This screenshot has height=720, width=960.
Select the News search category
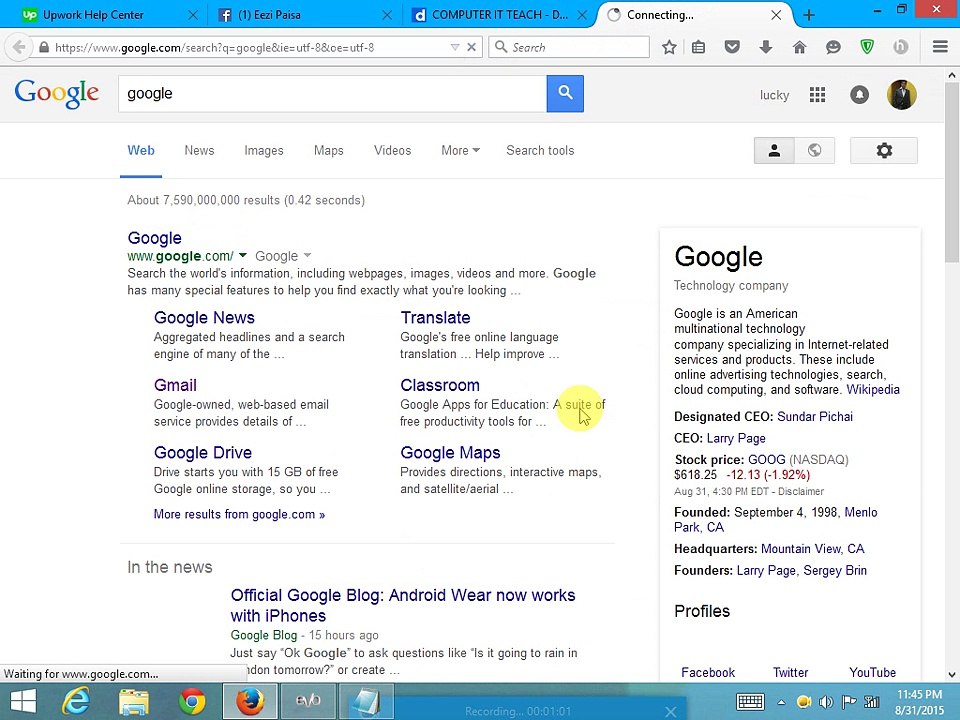click(x=200, y=151)
